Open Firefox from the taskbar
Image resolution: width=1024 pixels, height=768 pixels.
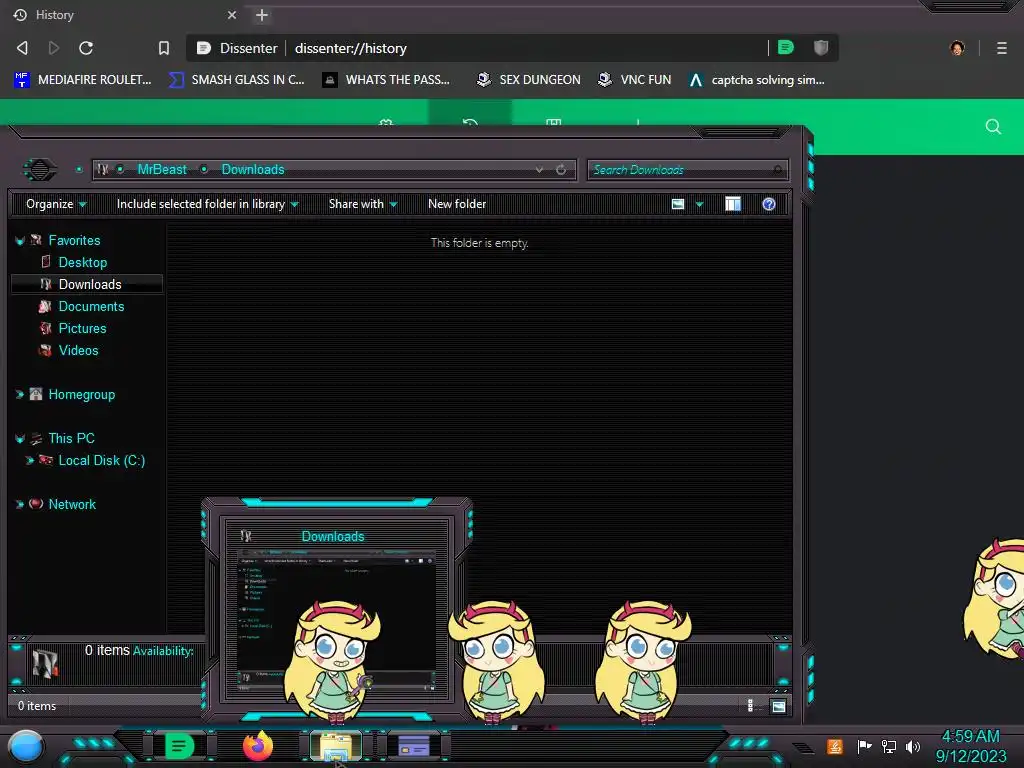(x=257, y=746)
